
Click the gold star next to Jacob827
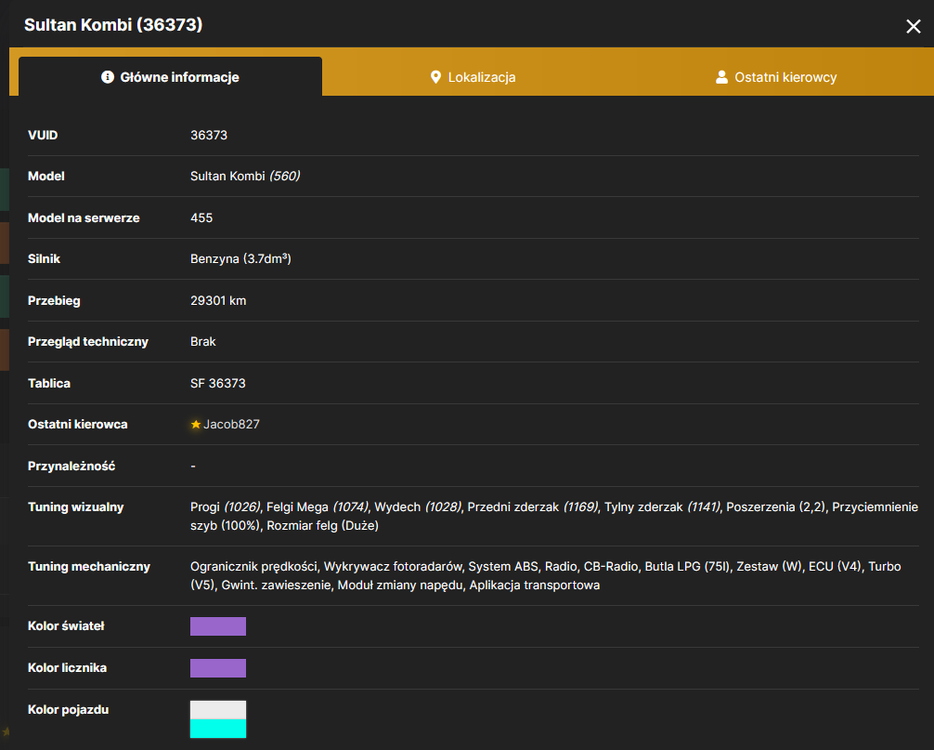point(195,424)
